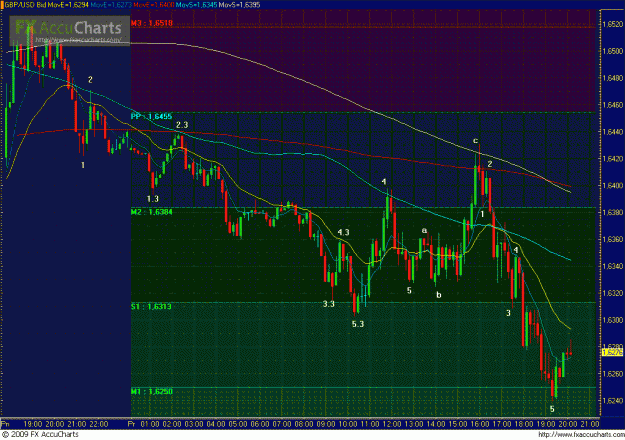Image resolution: width=625 pixels, height=440 pixels.
Task: Select the 2.3 wave annotation
Action: (182, 125)
